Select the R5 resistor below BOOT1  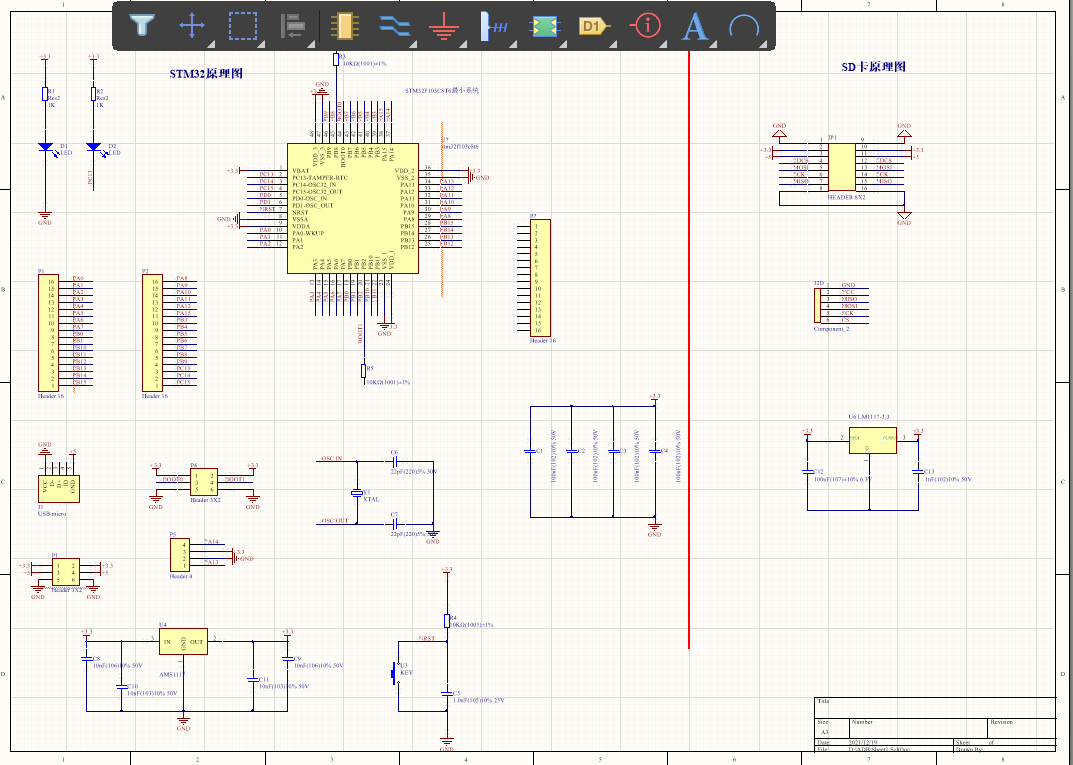[x=363, y=371]
